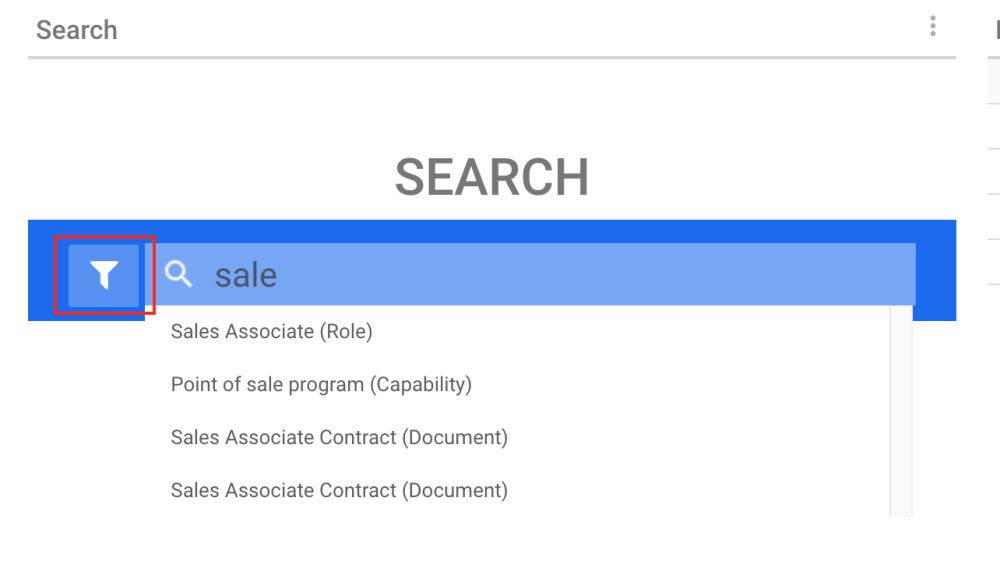Click the magnifying glass search icon
Viewport: 1000px width, 586px height.
pyautogui.click(x=179, y=274)
